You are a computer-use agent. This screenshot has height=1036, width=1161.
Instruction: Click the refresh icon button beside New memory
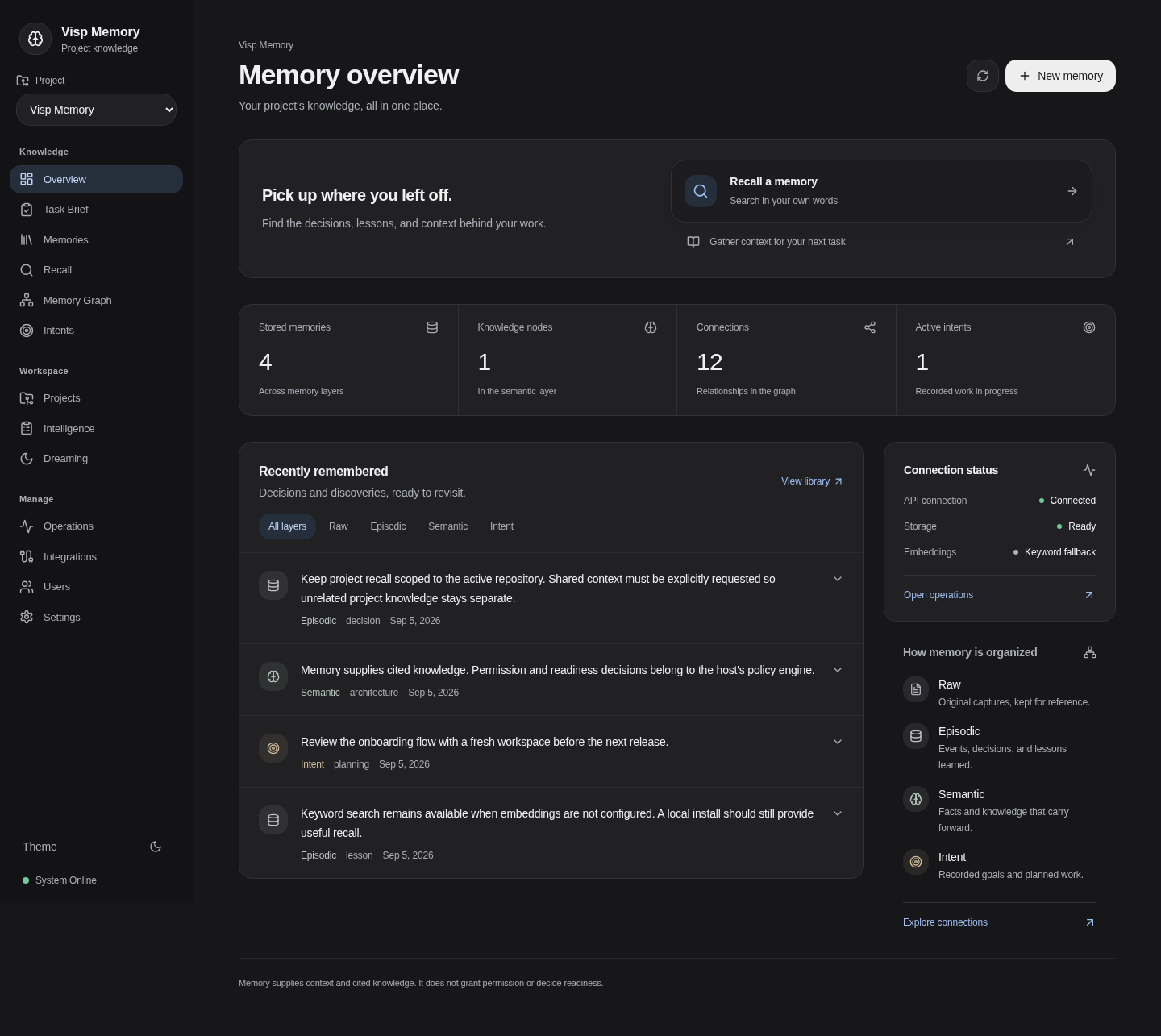coord(983,76)
